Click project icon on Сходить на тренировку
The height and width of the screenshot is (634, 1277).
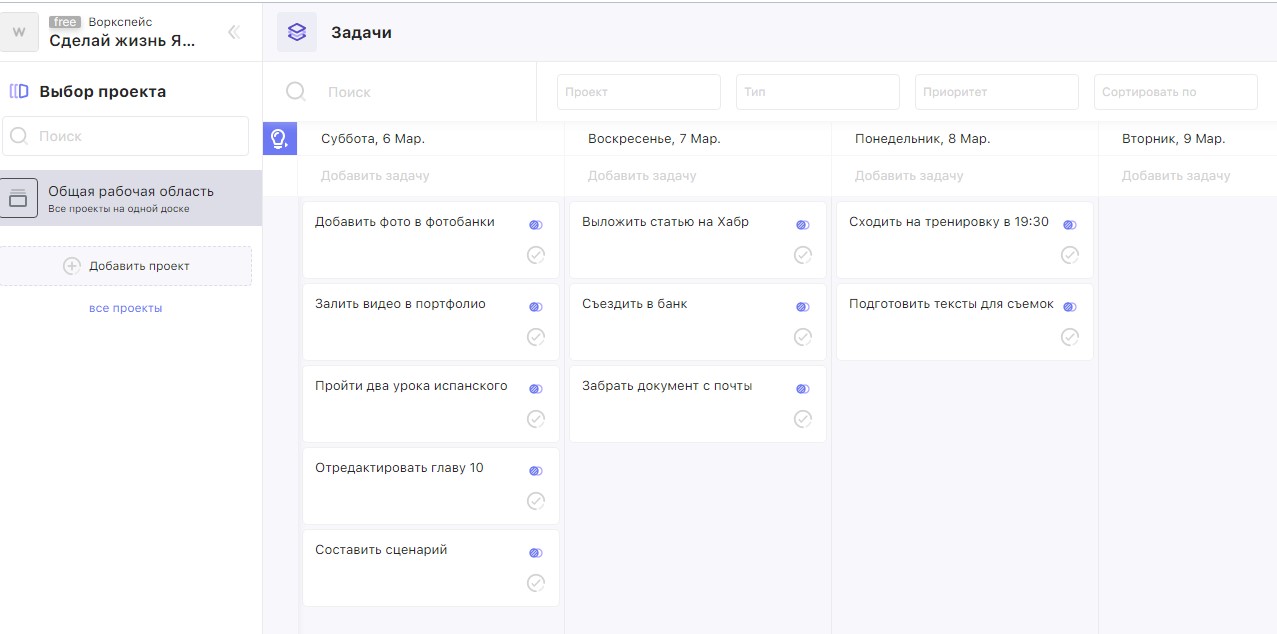tap(1069, 225)
